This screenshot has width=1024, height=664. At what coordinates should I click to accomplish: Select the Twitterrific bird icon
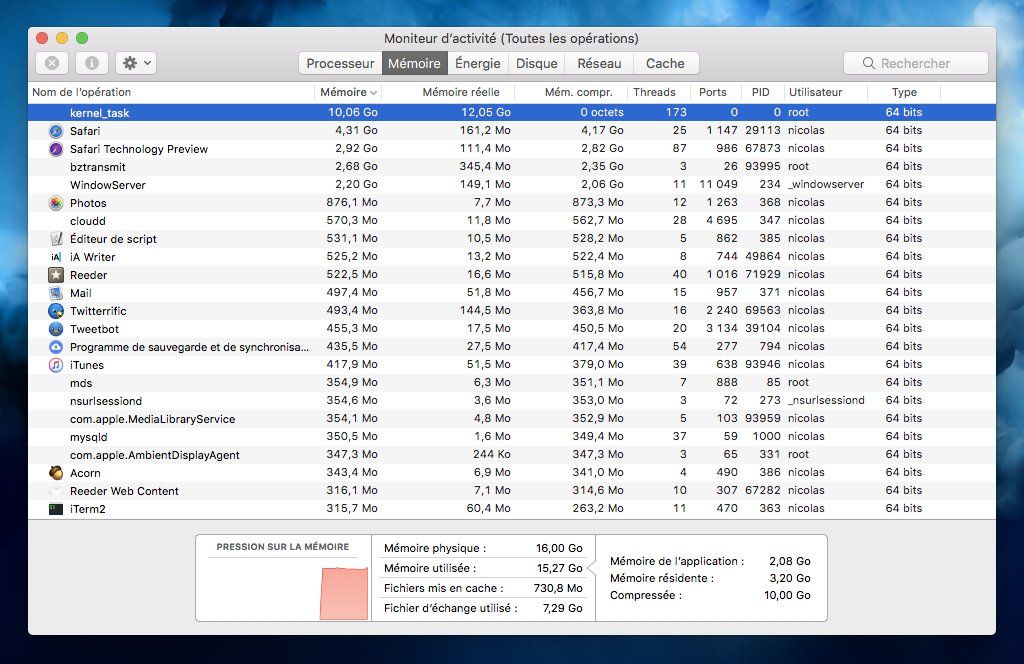(x=56, y=311)
